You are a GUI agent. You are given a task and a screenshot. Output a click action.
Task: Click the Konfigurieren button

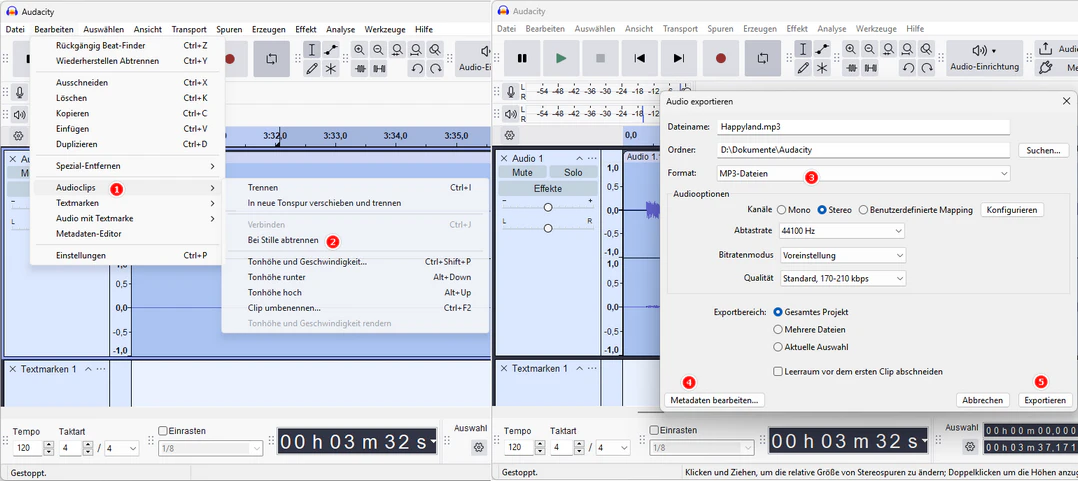(1012, 210)
